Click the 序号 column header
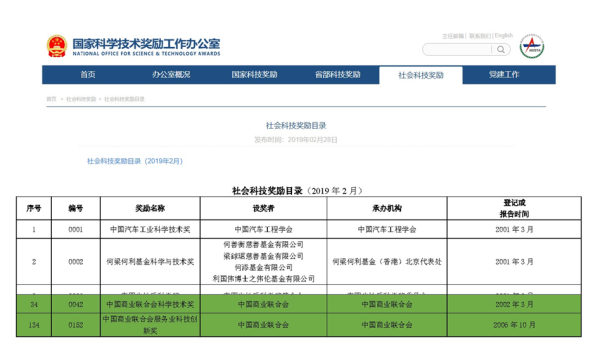600x361 pixels. point(34,208)
